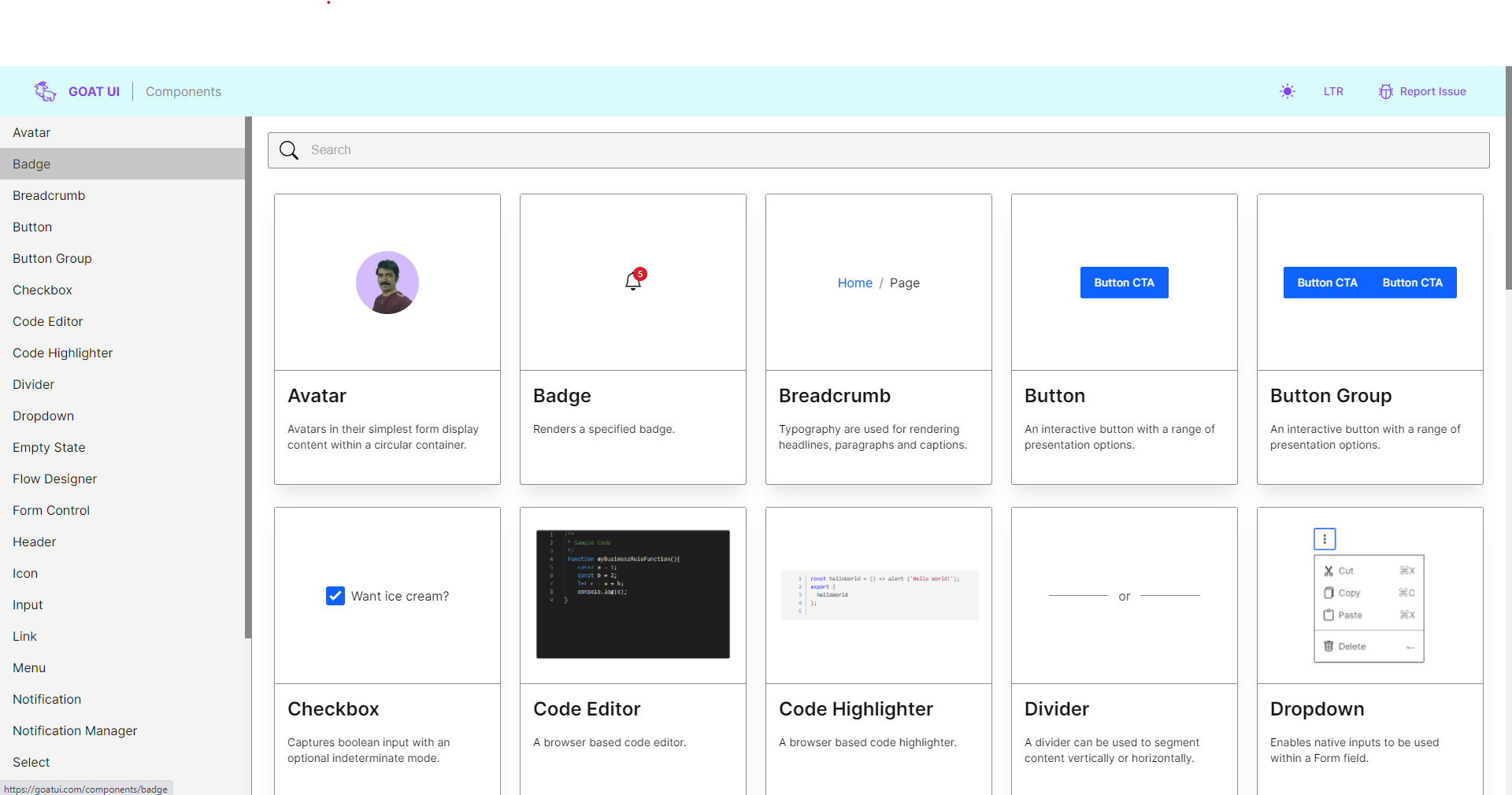Open the Code Editor card title
This screenshot has width=1512, height=795.
pos(587,709)
